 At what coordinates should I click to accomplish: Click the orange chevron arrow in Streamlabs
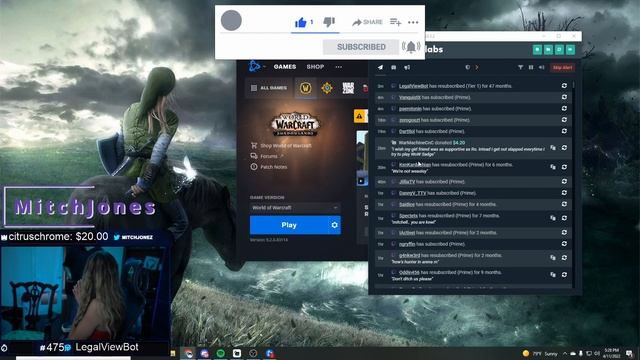pyautogui.click(x=476, y=67)
